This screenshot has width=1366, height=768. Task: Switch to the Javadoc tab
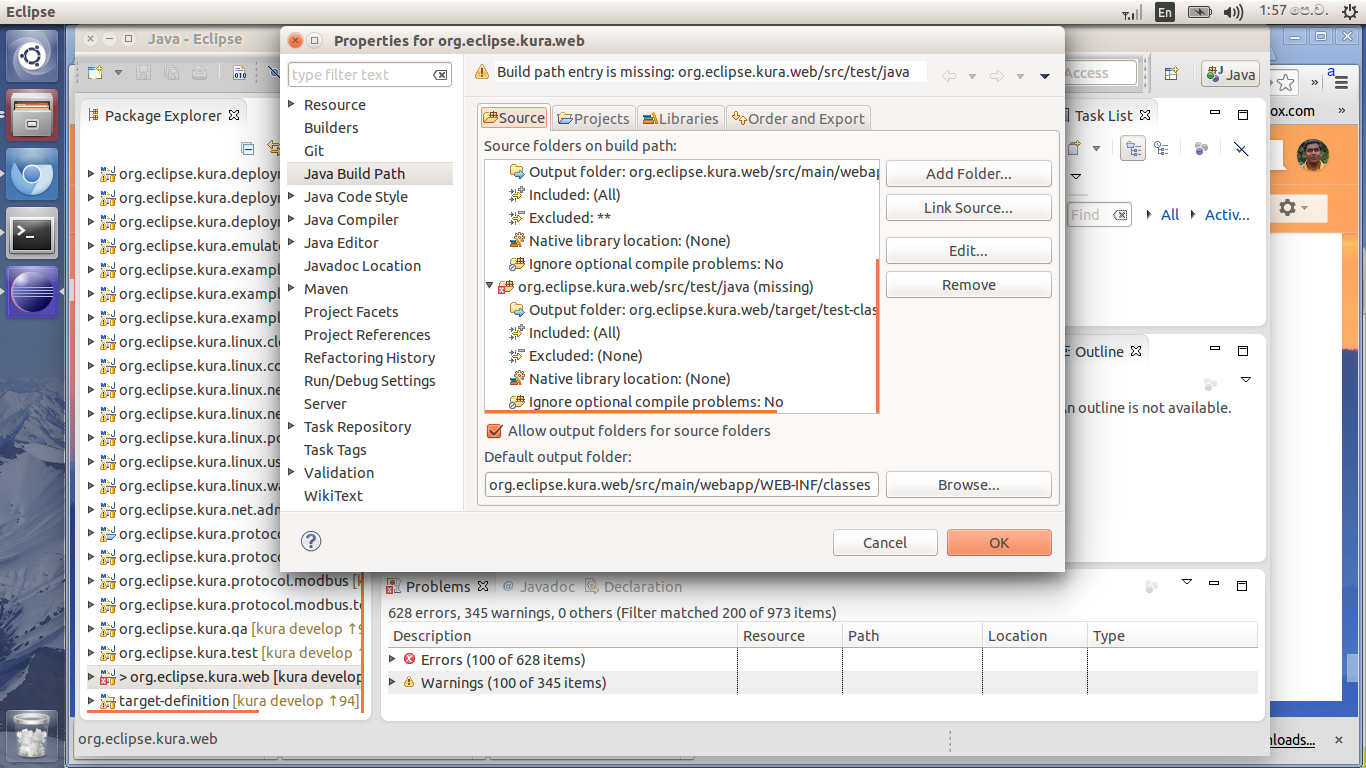point(538,586)
